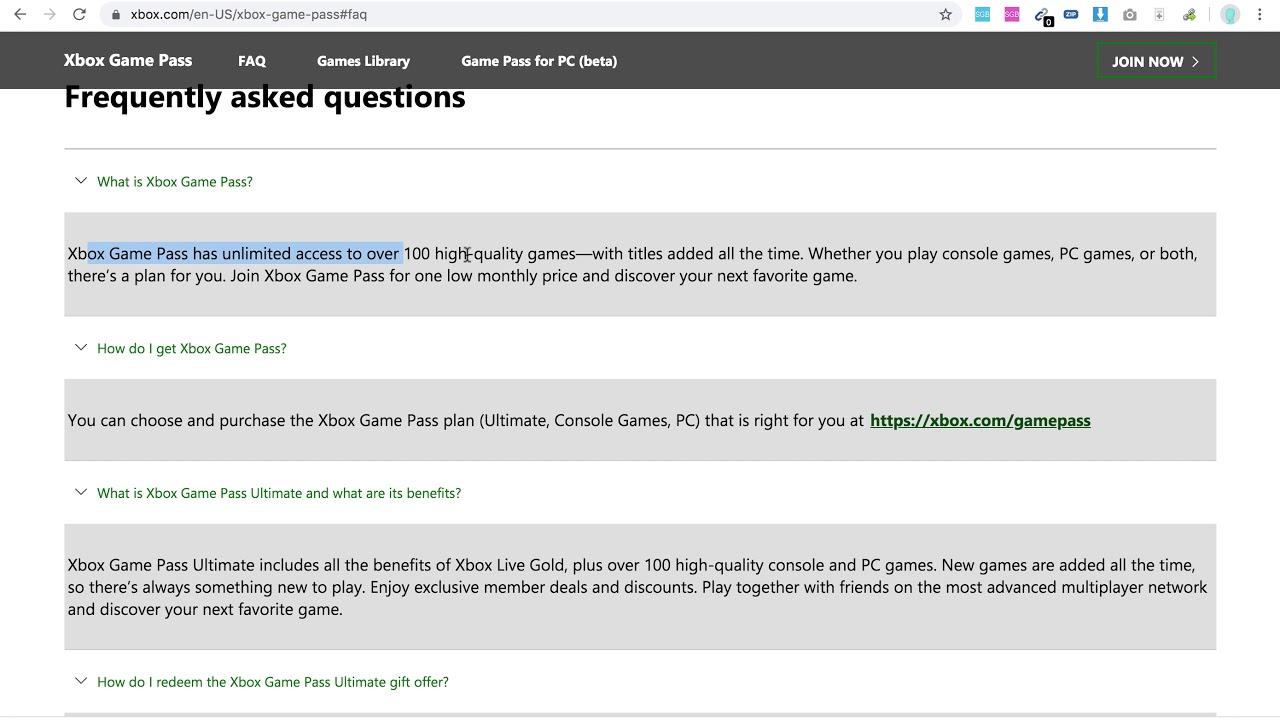1280x720 pixels.
Task: Reload the page
Action: click(79, 14)
